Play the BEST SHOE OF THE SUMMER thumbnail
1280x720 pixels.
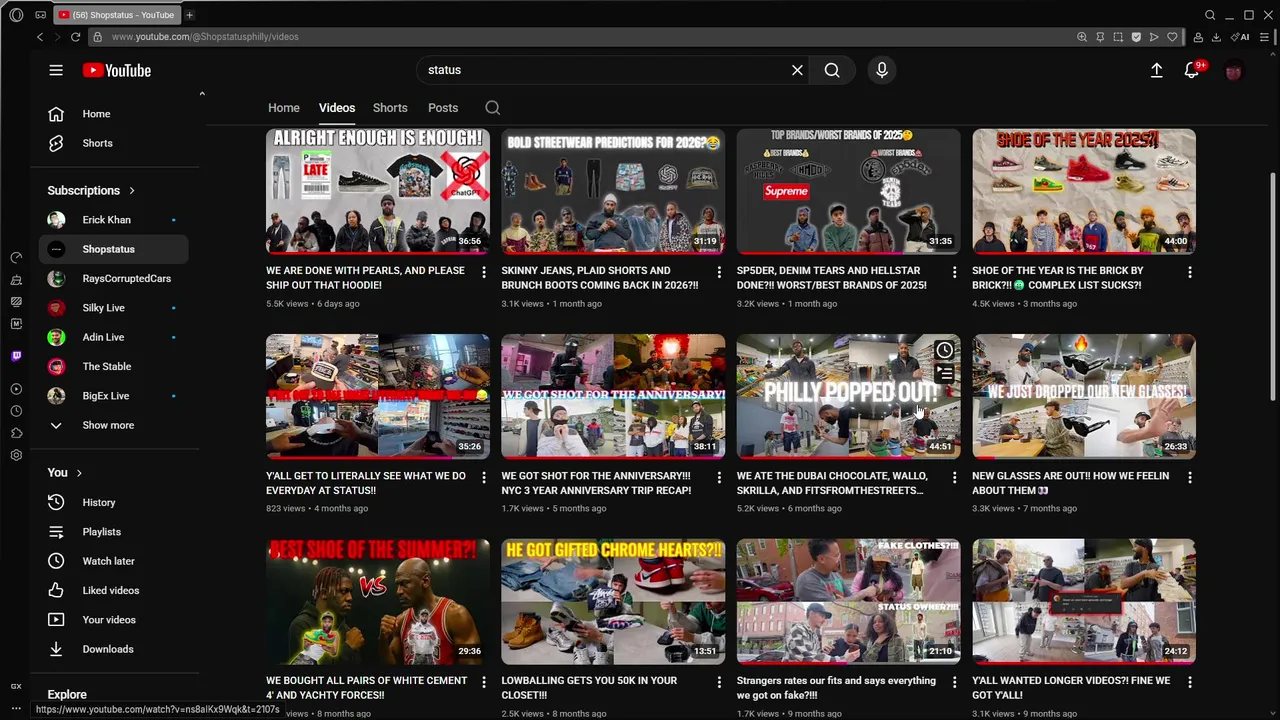tap(378, 602)
